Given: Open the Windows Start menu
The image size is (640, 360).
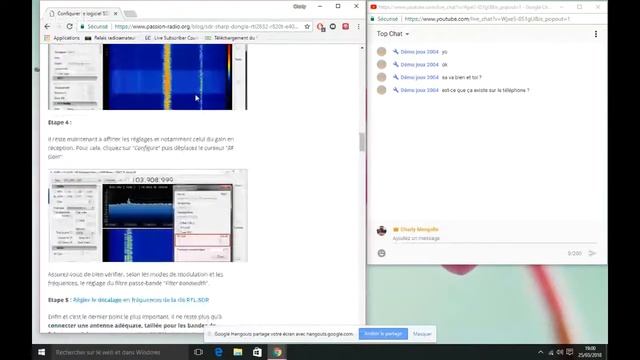Looking at the screenshot, I should point(42,352).
